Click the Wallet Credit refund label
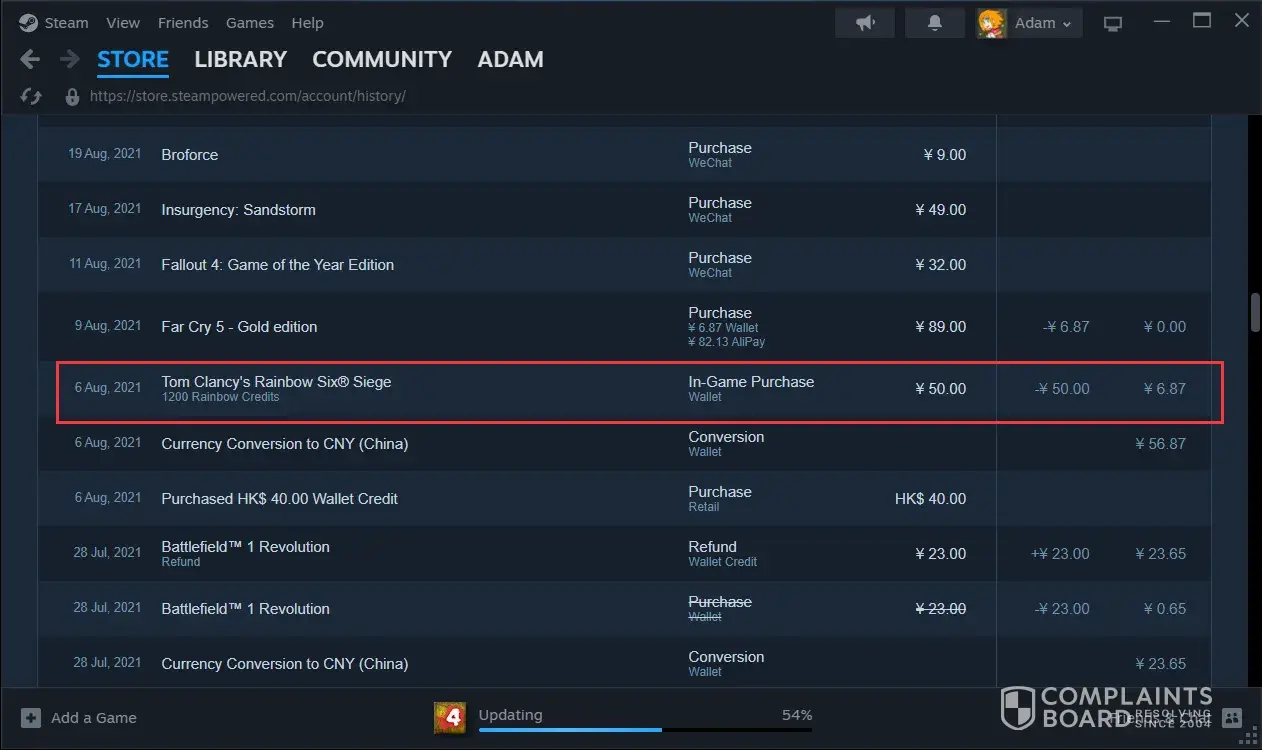 click(x=723, y=562)
